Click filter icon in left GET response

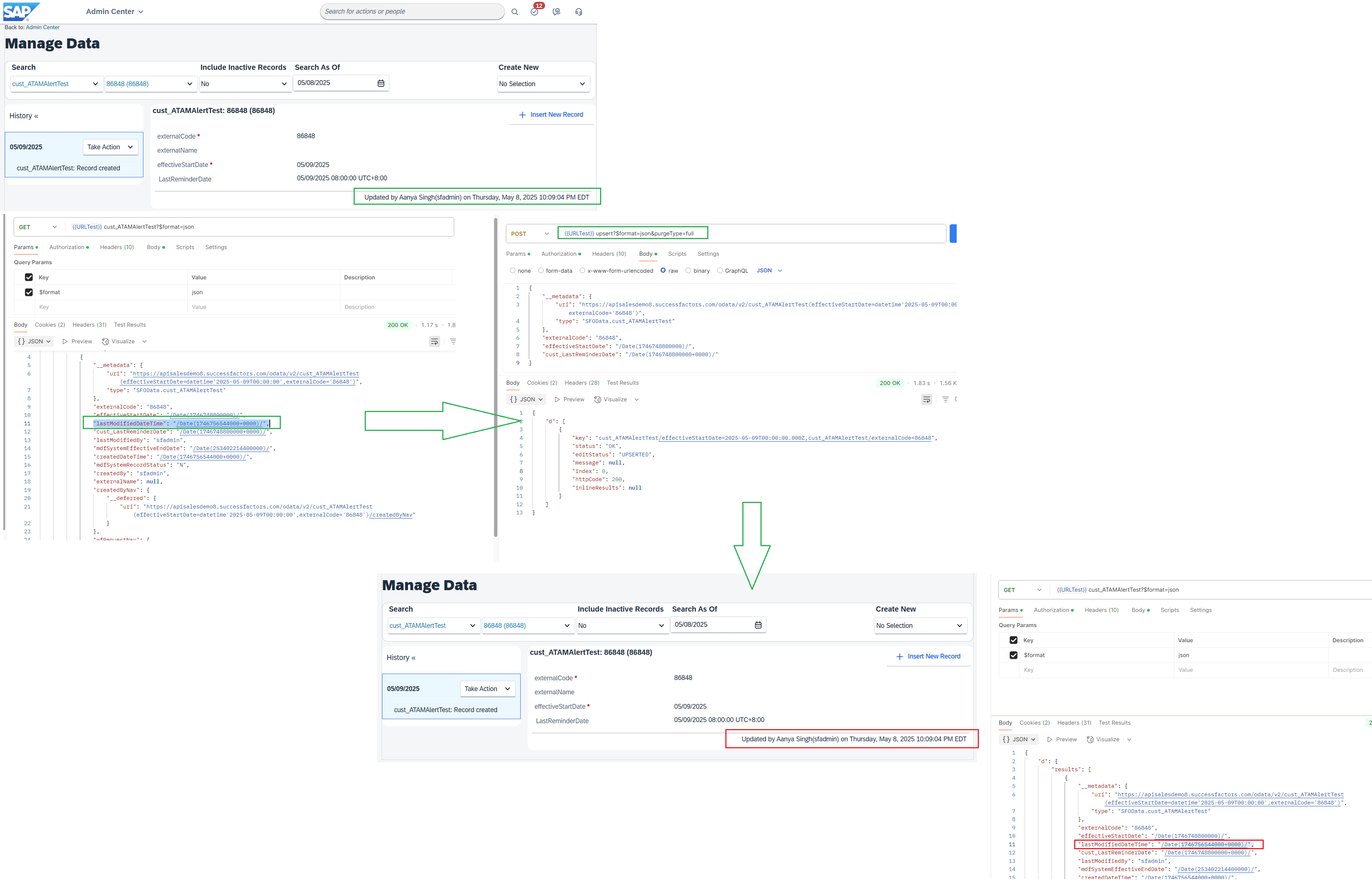pos(453,342)
